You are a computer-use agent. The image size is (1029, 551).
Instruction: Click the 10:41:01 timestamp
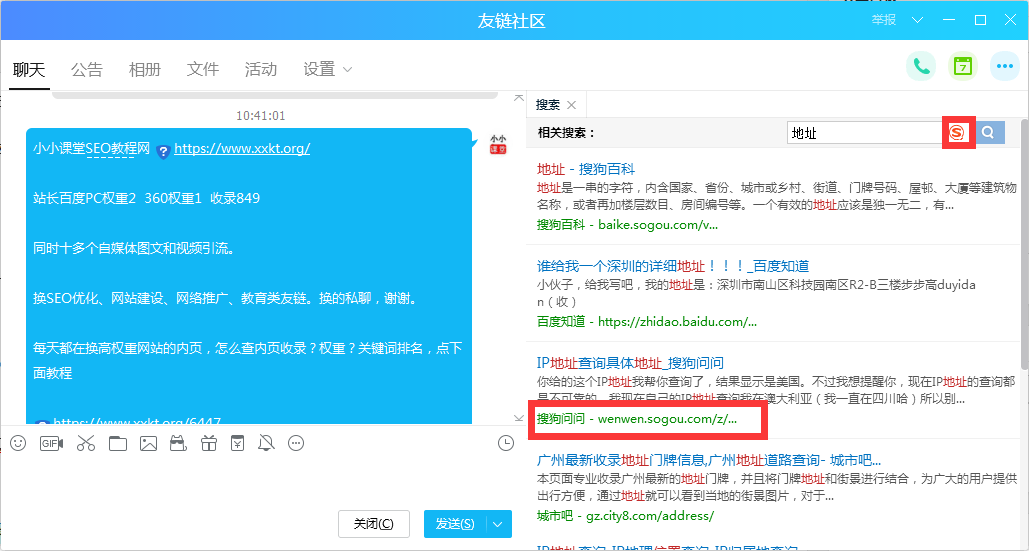click(261, 116)
